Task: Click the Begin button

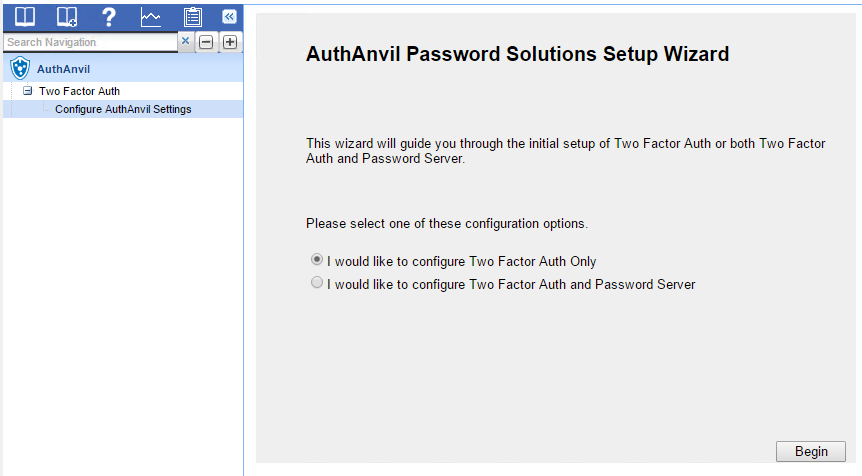Action: (x=811, y=451)
